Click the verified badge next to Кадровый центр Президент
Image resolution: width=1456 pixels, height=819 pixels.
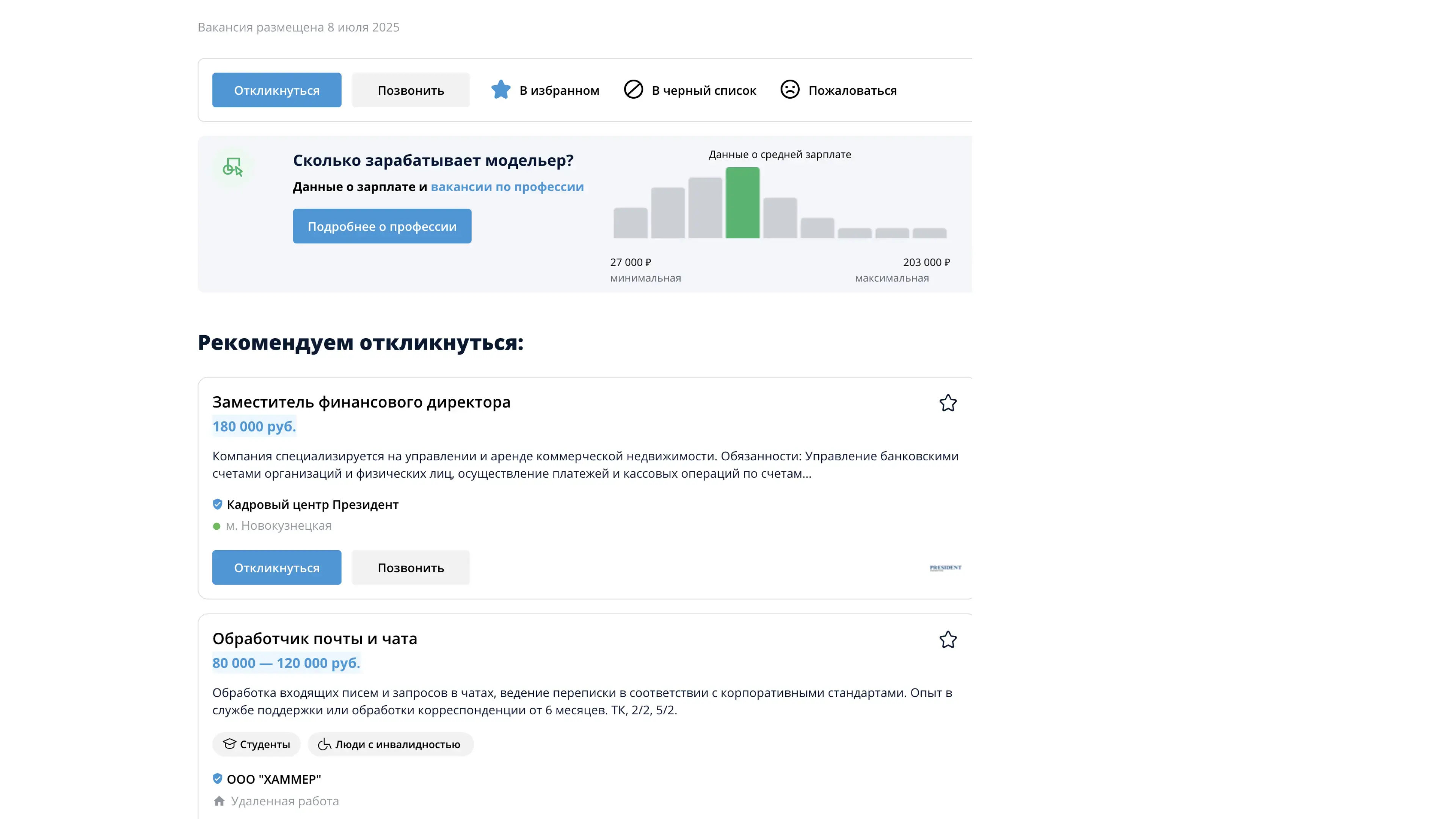pos(217,504)
